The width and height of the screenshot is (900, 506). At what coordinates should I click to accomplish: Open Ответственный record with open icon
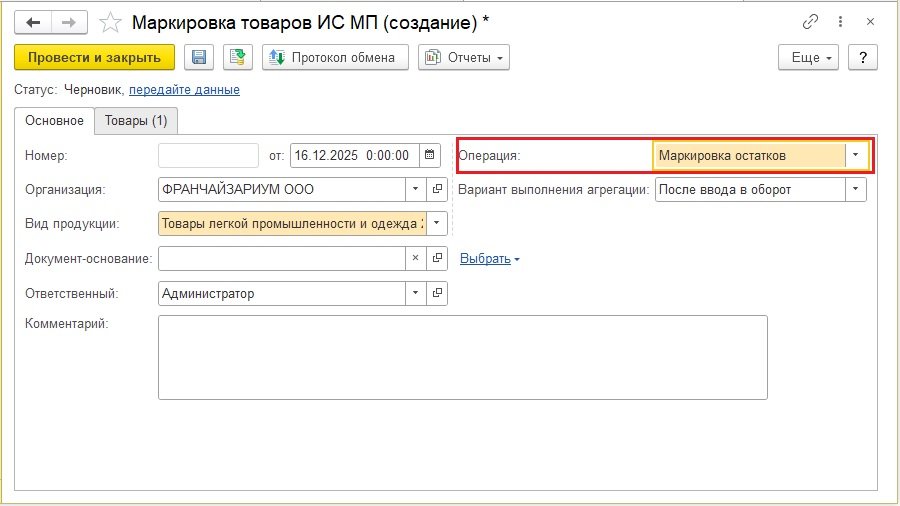437,293
